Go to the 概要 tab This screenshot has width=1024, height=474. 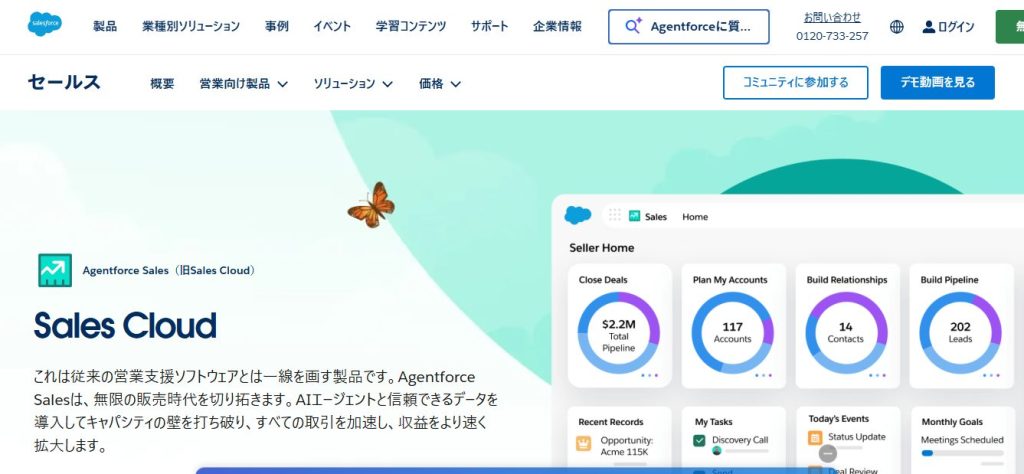(x=162, y=84)
